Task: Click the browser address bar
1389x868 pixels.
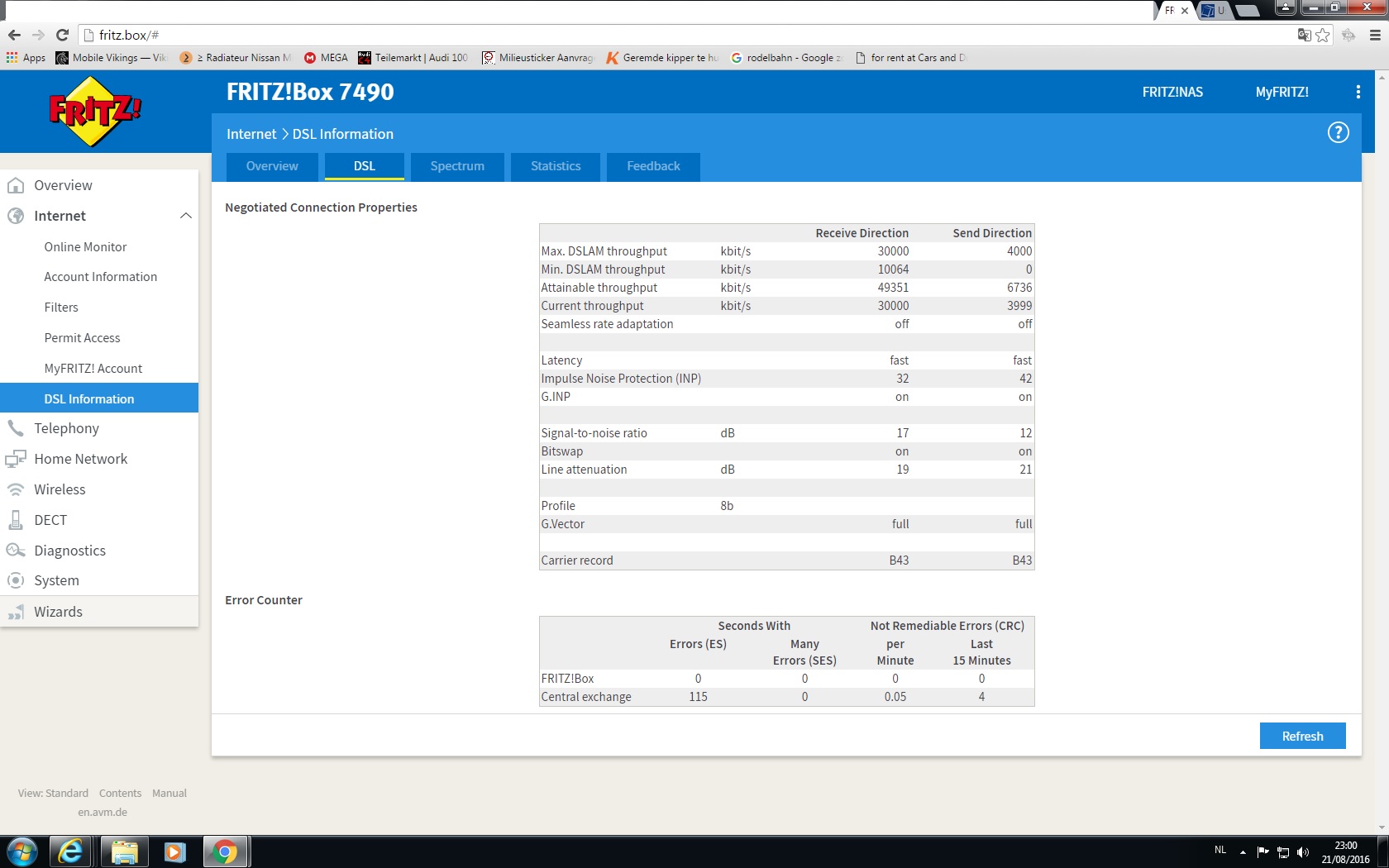Action: click(661, 35)
